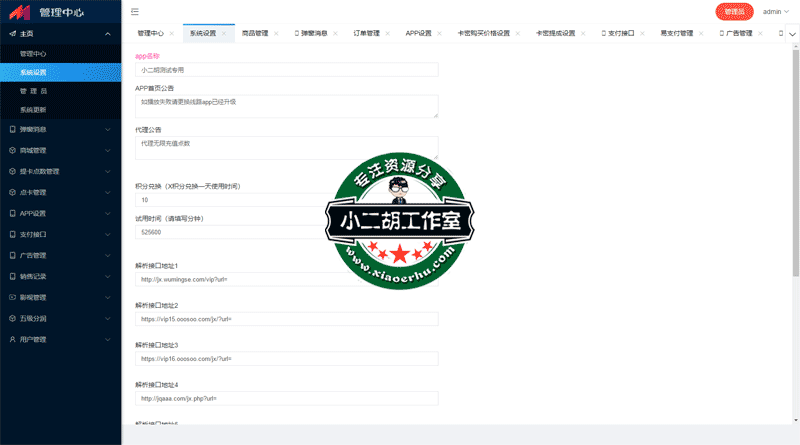Click the 解析接口地址3 input field
The width and height of the screenshot is (800, 445).
[287, 359]
